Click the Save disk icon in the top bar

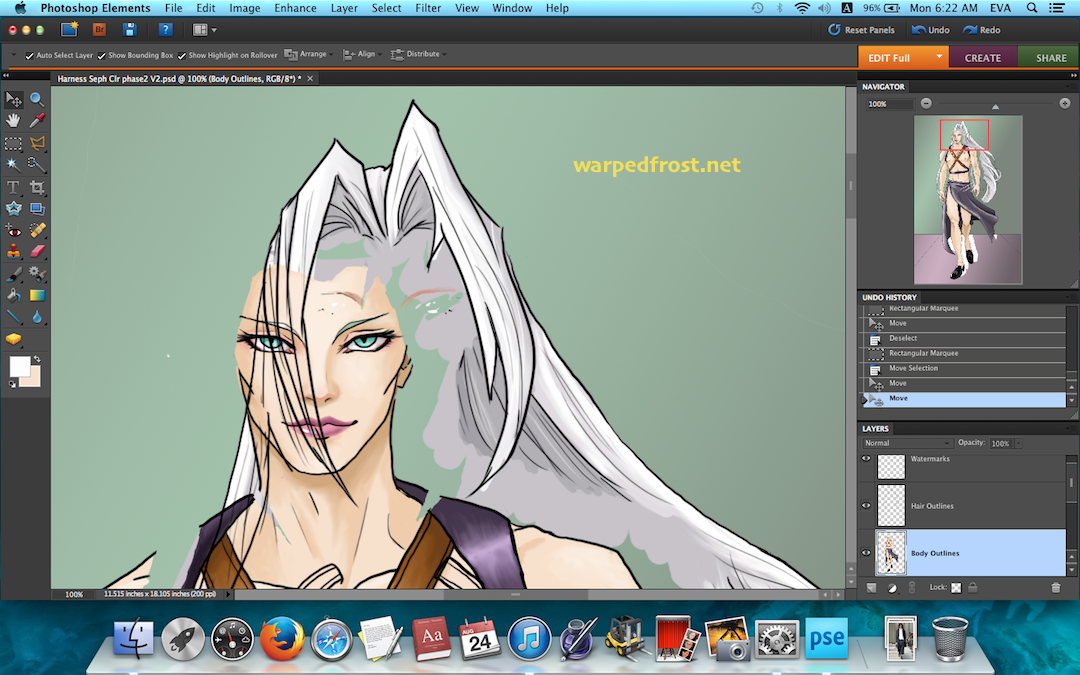click(x=129, y=30)
